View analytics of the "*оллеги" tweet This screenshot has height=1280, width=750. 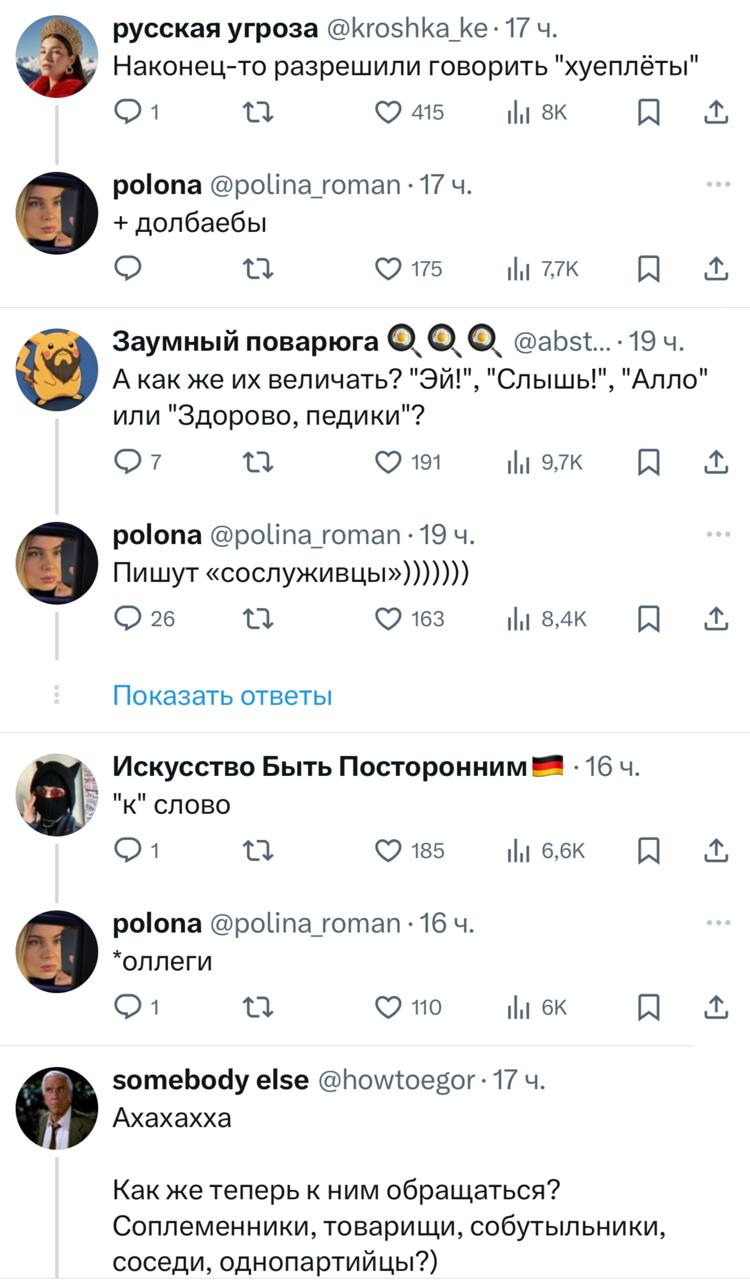click(x=518, y=1007)
